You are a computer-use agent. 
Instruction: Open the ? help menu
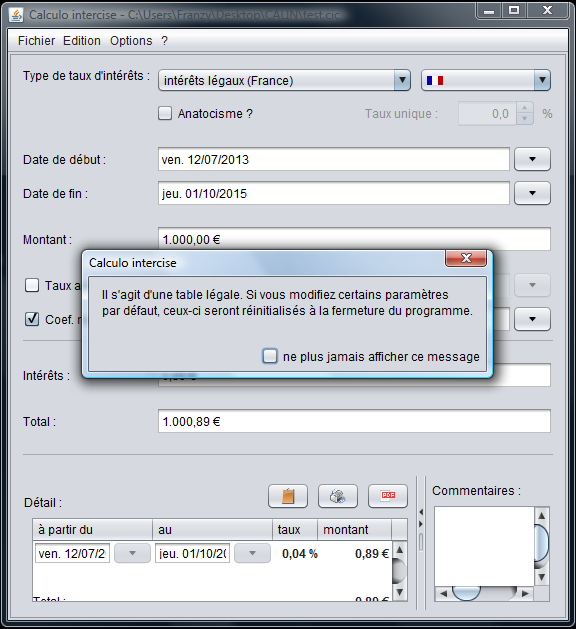(x=164, y=41)
